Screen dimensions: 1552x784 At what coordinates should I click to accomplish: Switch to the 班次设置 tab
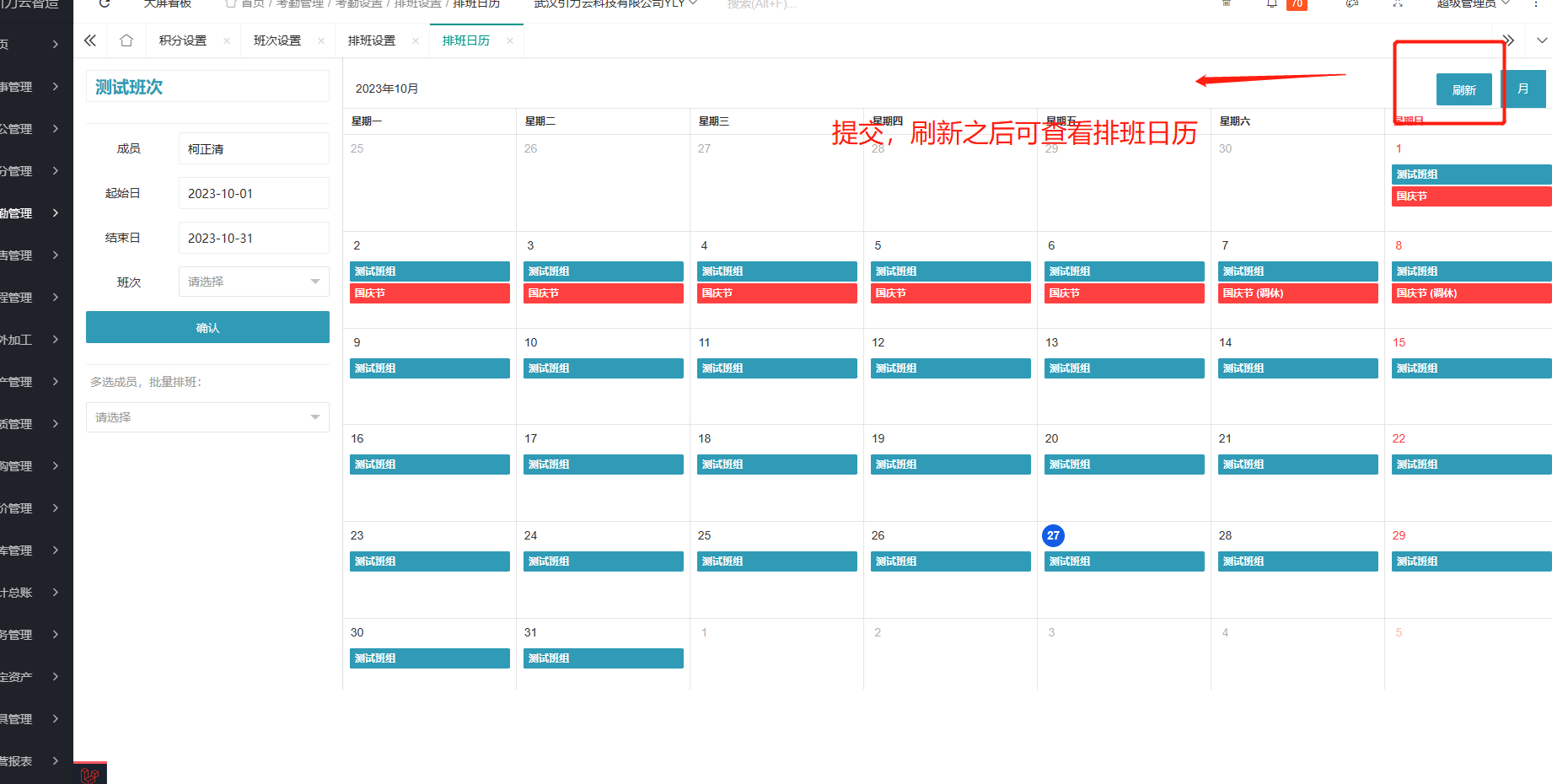277,40
